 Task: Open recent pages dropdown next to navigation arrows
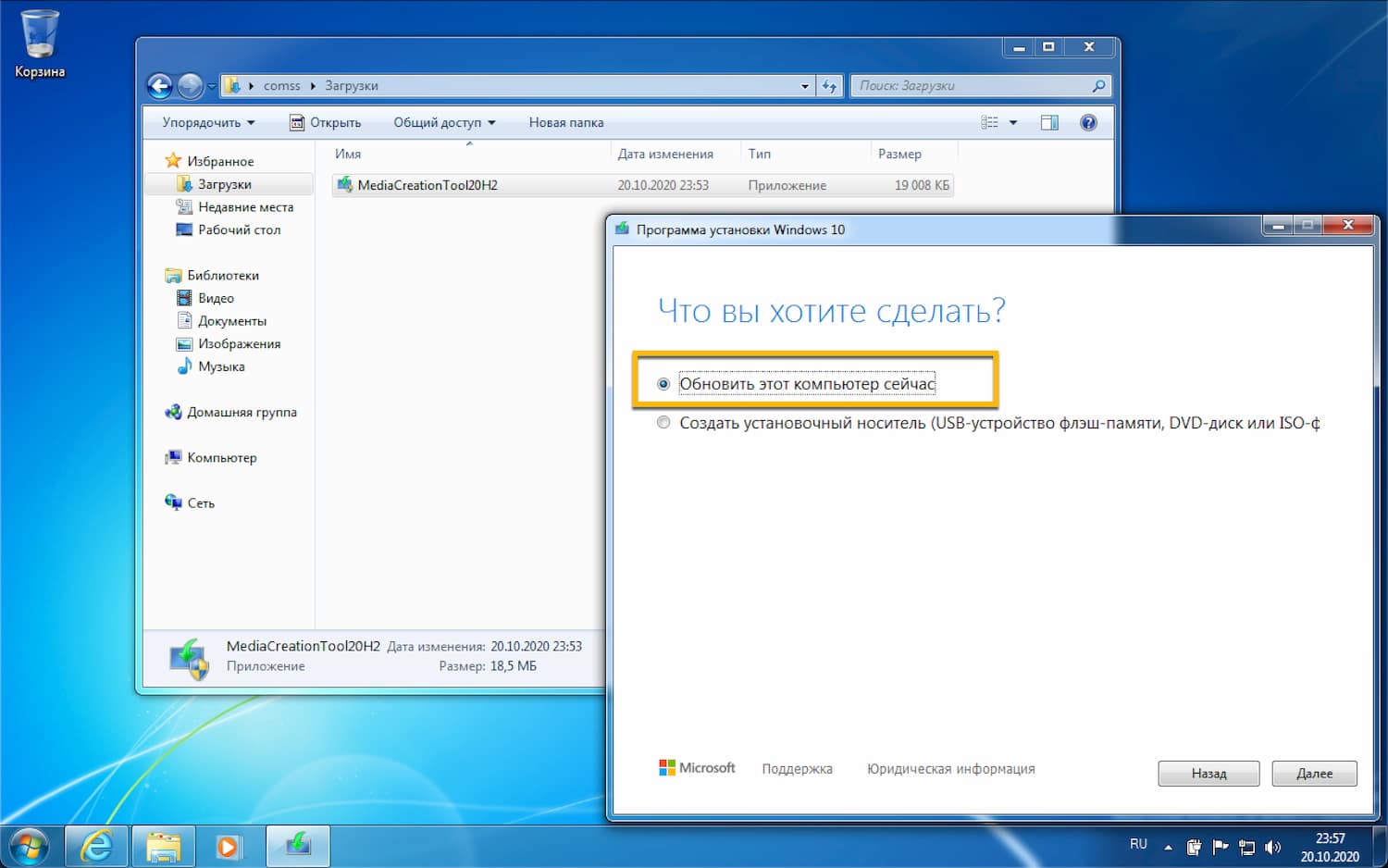(x=211, y=86)
